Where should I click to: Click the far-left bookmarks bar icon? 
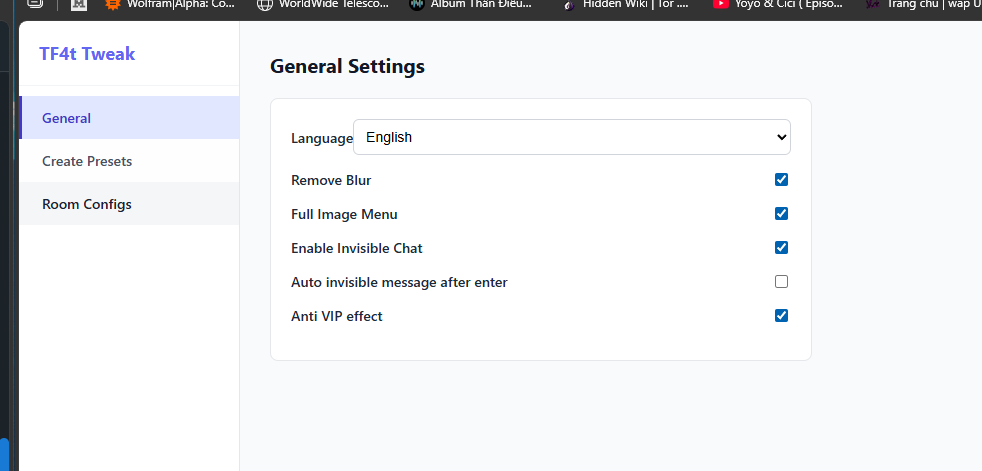pos(36,3)
